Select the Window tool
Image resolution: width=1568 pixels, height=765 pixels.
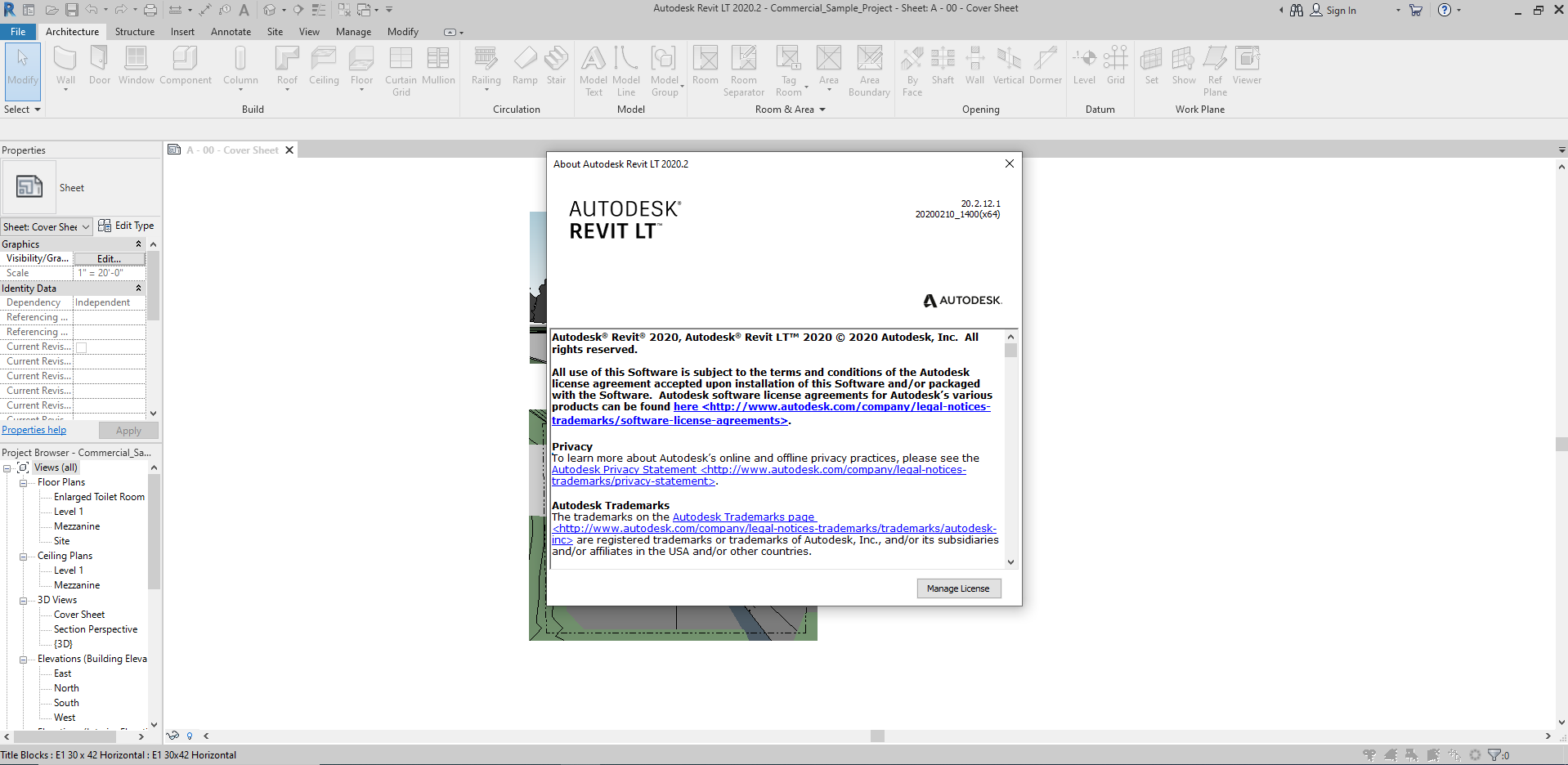[x=136, y=65]
